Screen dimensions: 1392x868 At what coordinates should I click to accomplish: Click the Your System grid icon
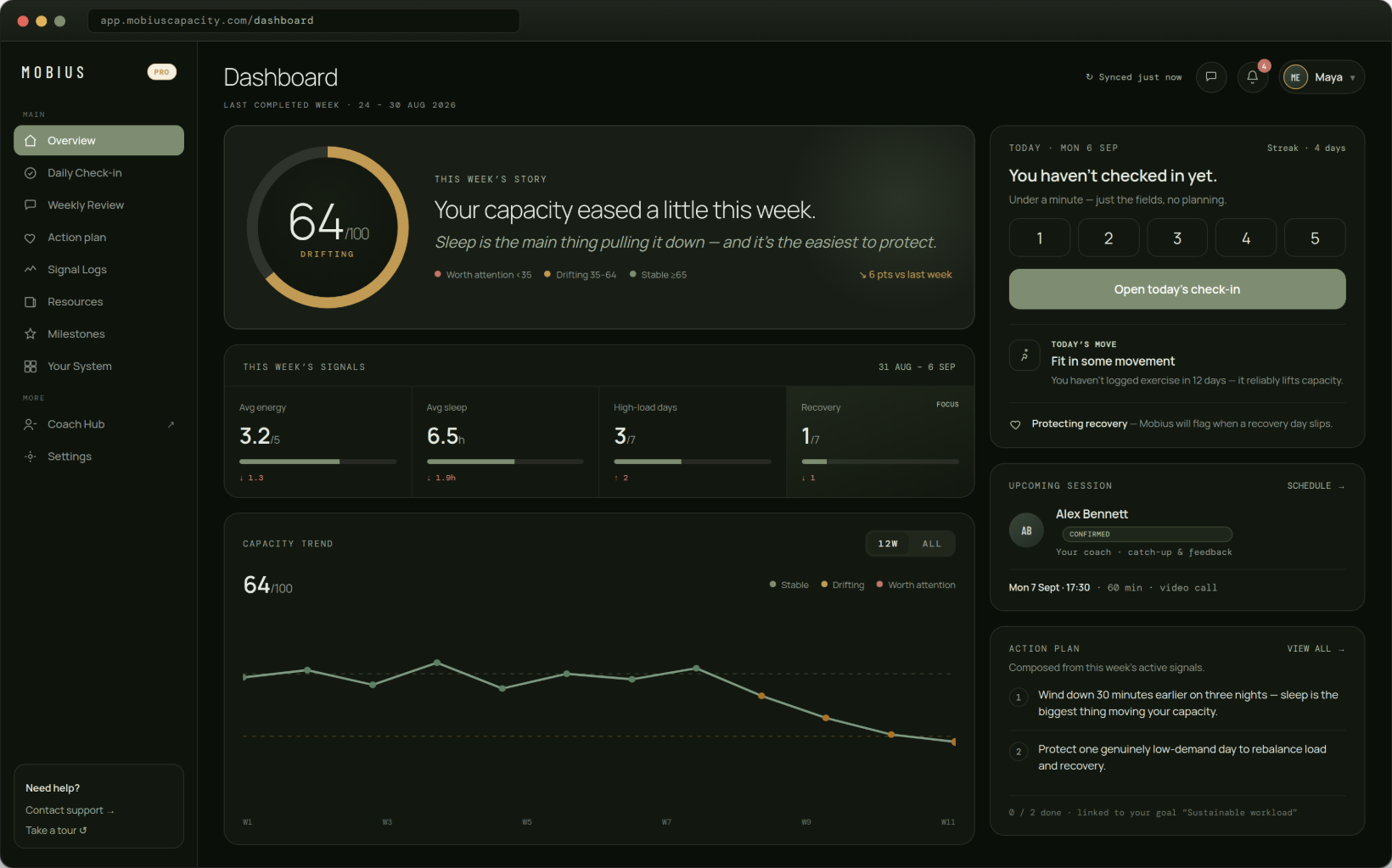[x=31, y=367]
